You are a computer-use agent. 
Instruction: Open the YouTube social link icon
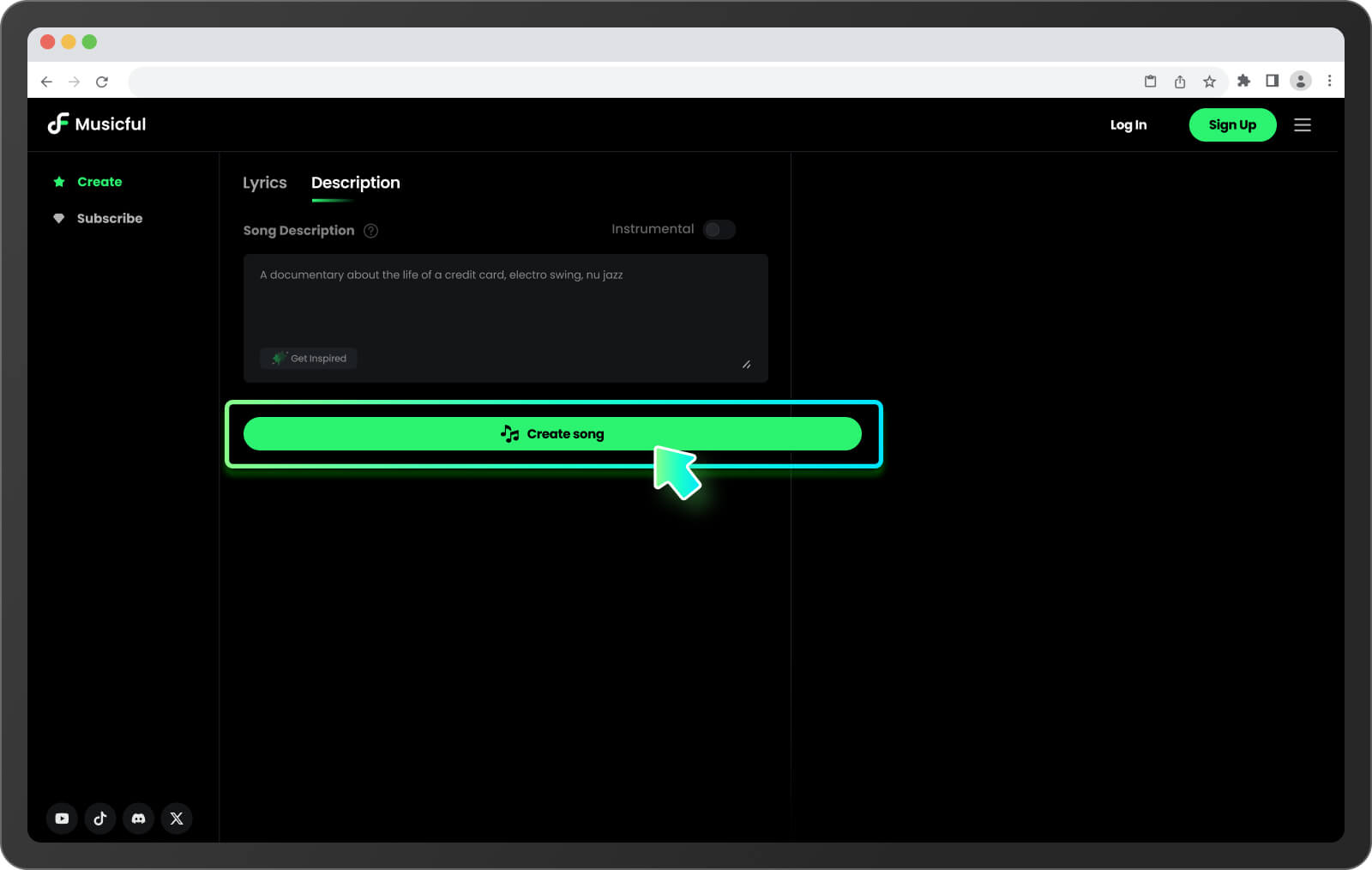click(x=62, y=819)
